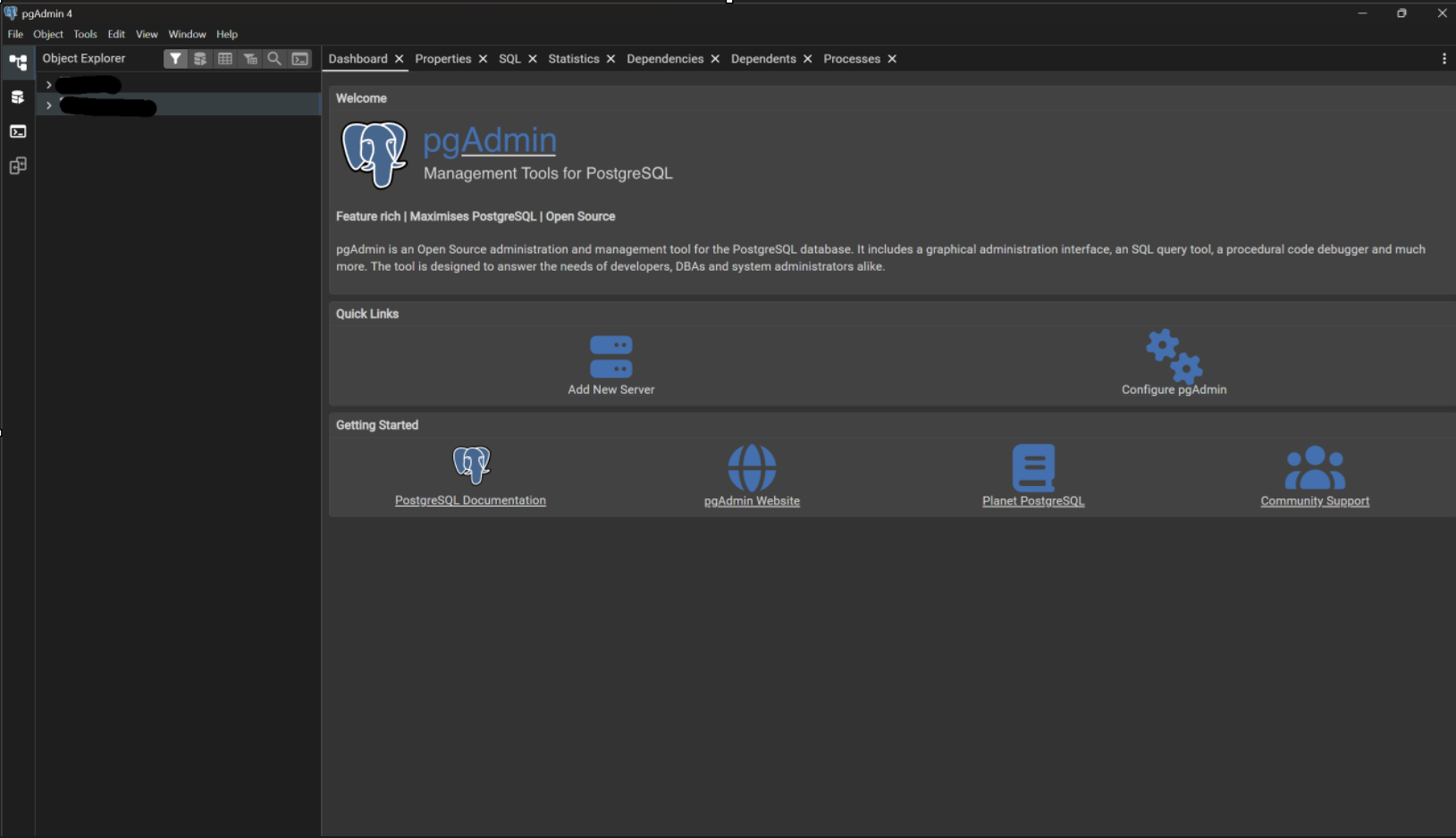Click the Object Explorer filter funnel icon

[175, 59]
